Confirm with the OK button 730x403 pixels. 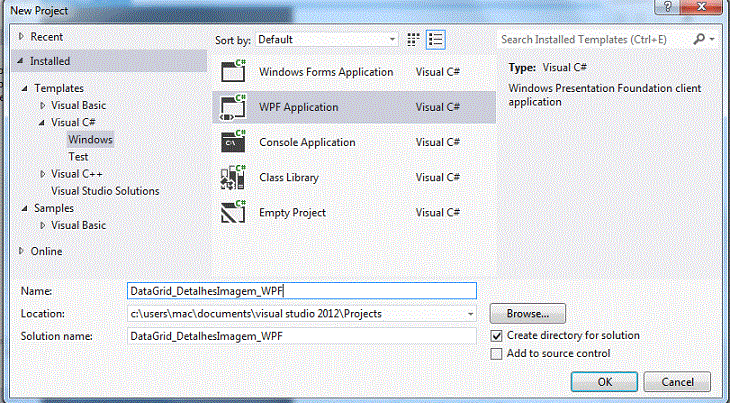click(x=604, y=382)
